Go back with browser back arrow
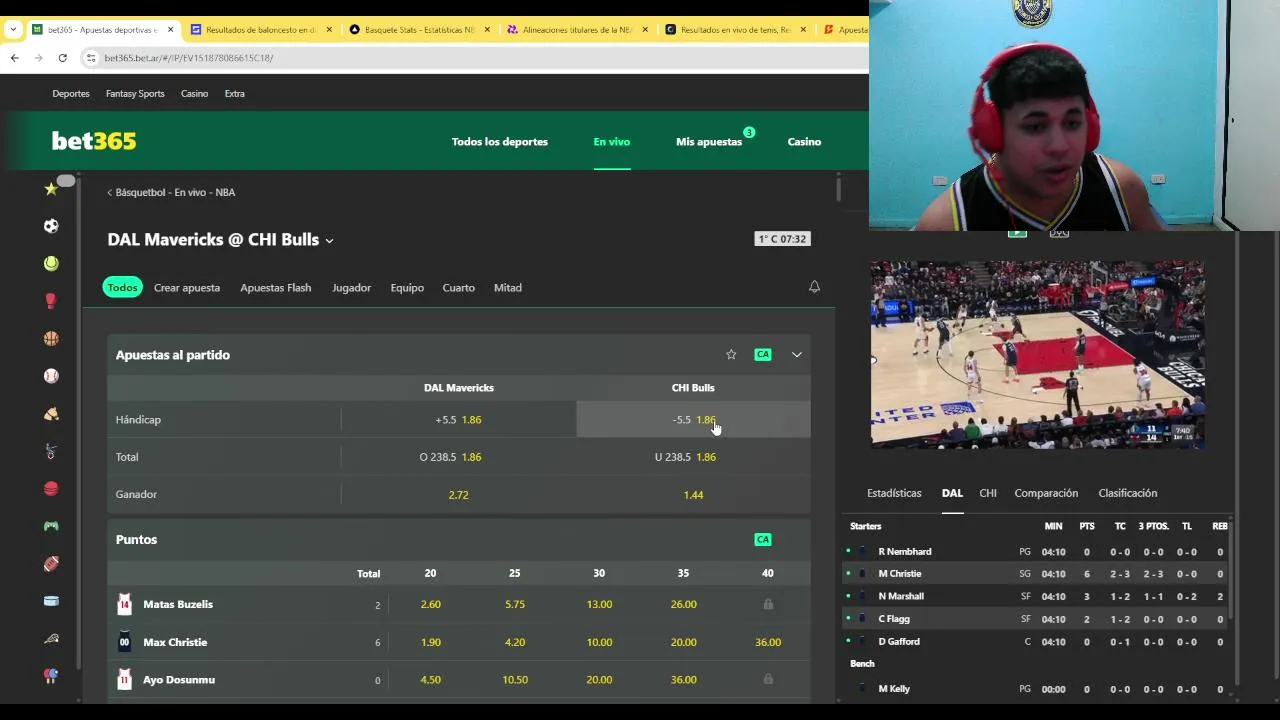The width and height of the screenshot is (1280, 720). [15, 58]
